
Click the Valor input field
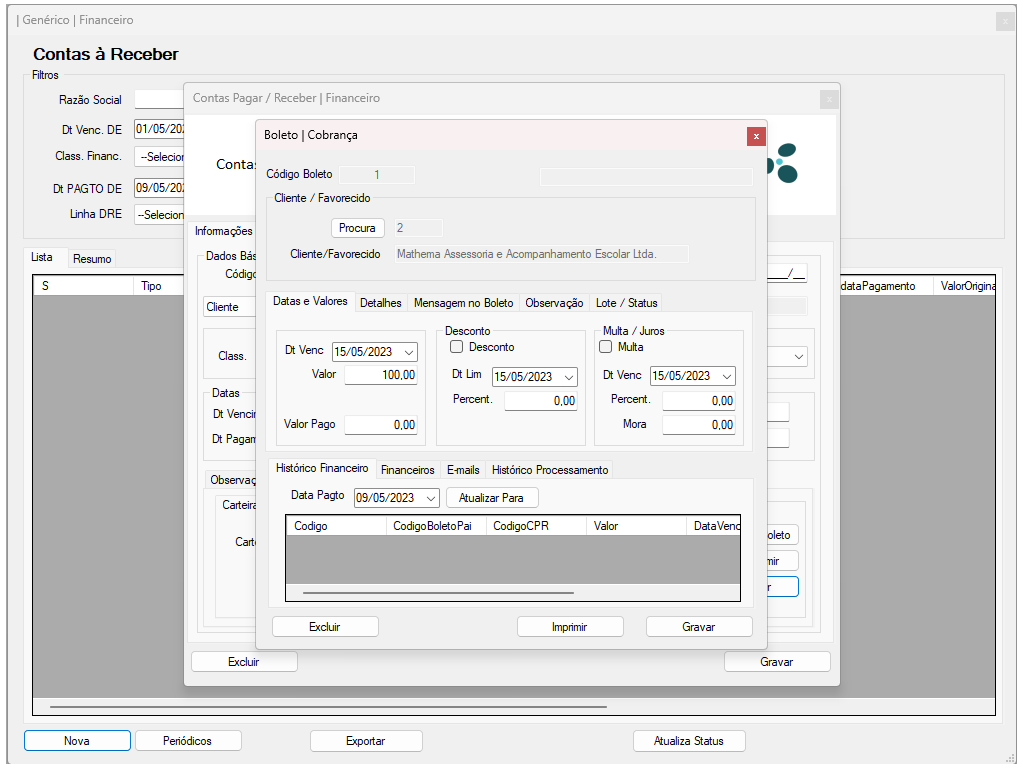click(381, 375)
